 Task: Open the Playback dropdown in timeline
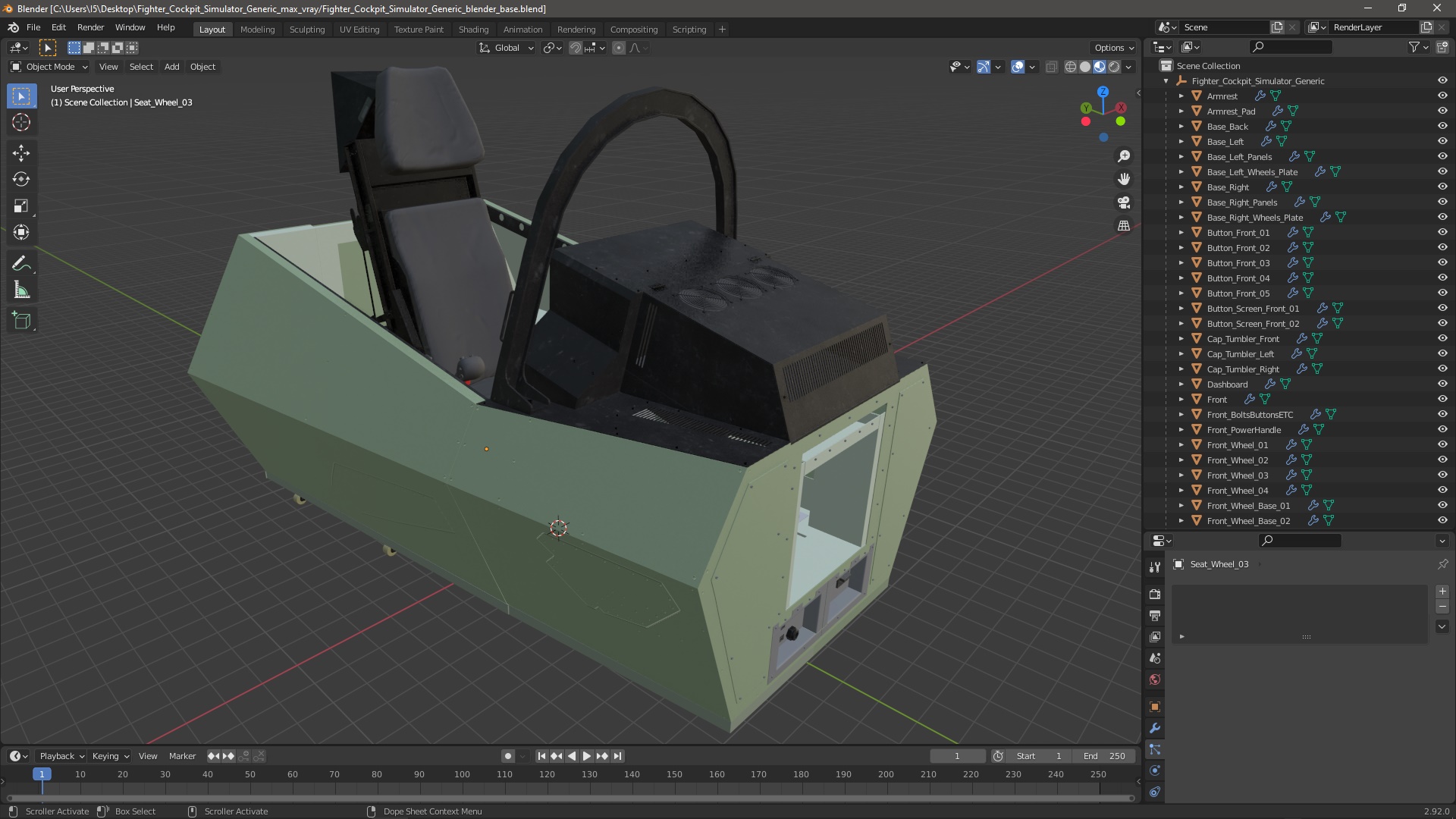click(x=61, y=756)
